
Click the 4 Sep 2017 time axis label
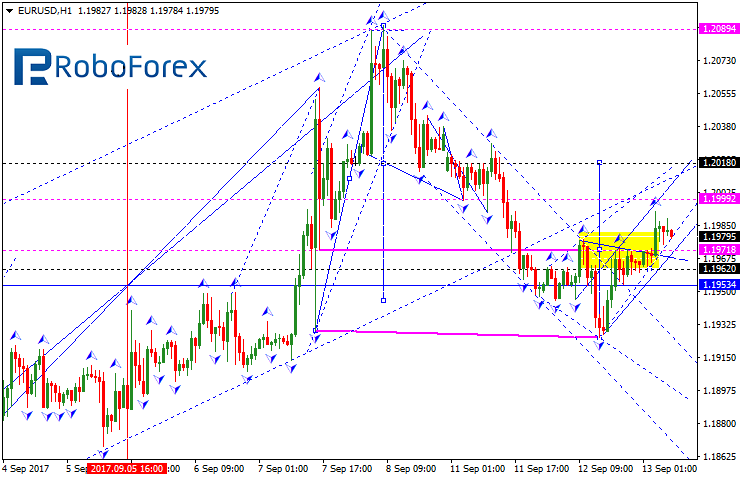pyautogui.click(x=25, y=469)
